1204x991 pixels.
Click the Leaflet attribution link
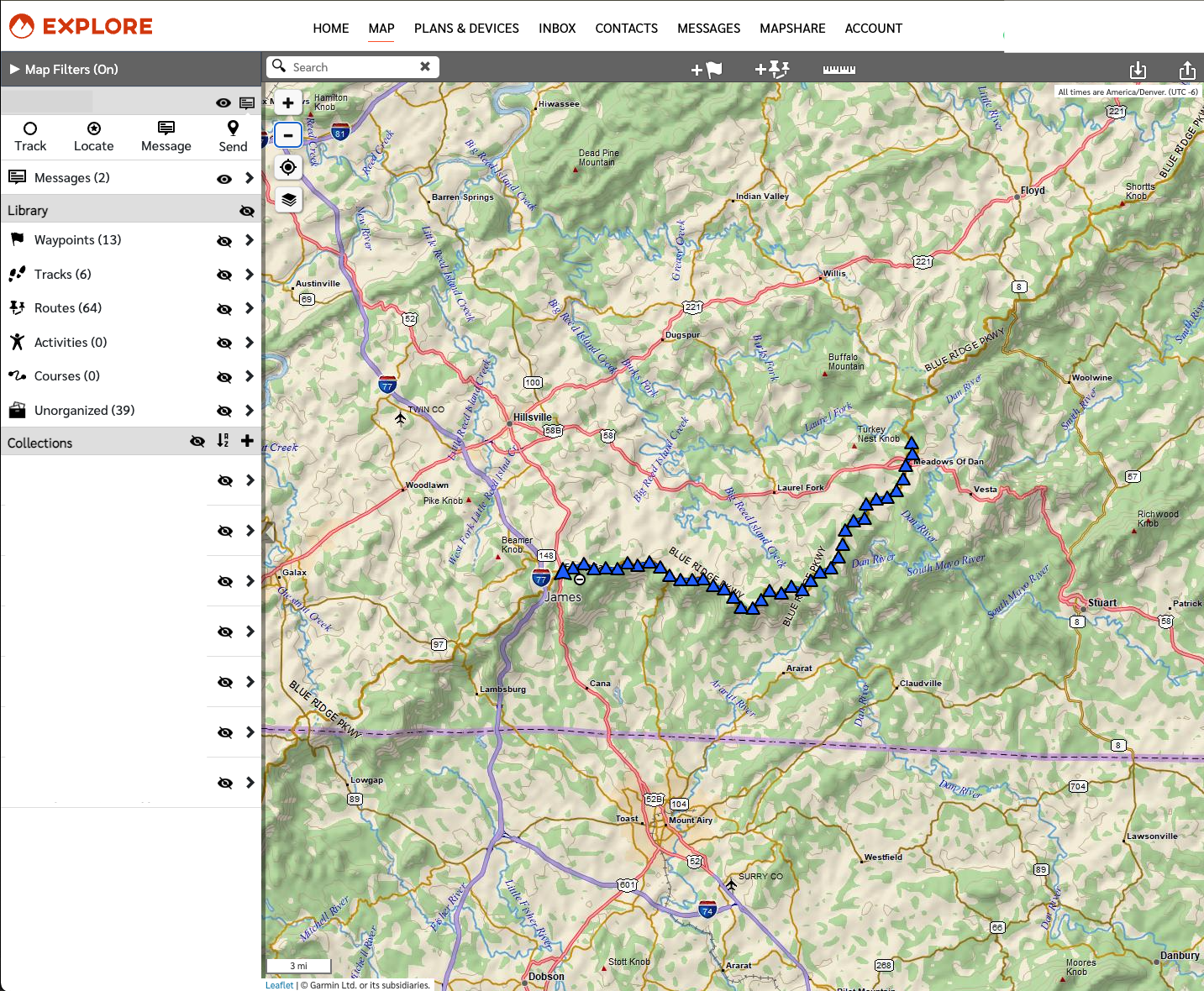point(279,984)
